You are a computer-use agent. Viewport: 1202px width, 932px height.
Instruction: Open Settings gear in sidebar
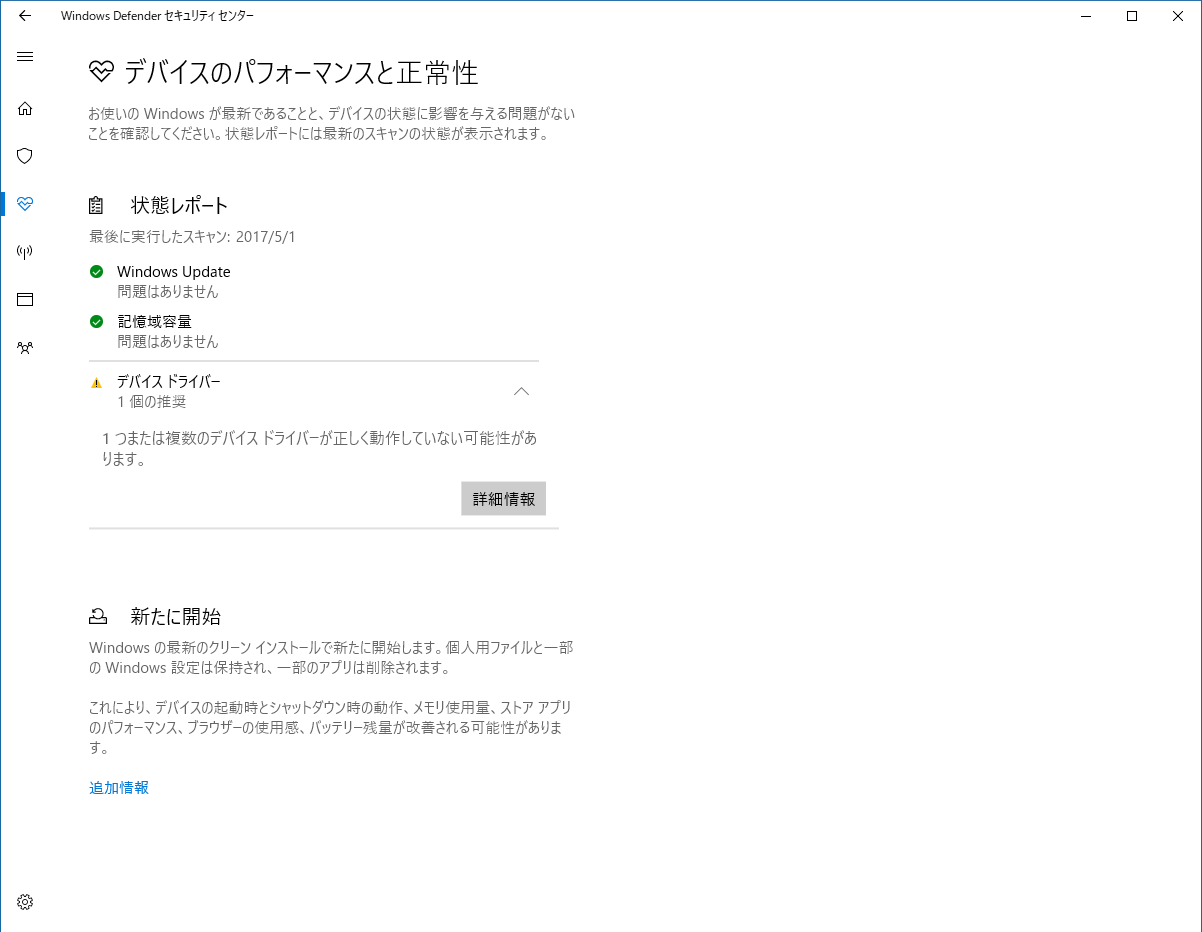tap(25, 902)
